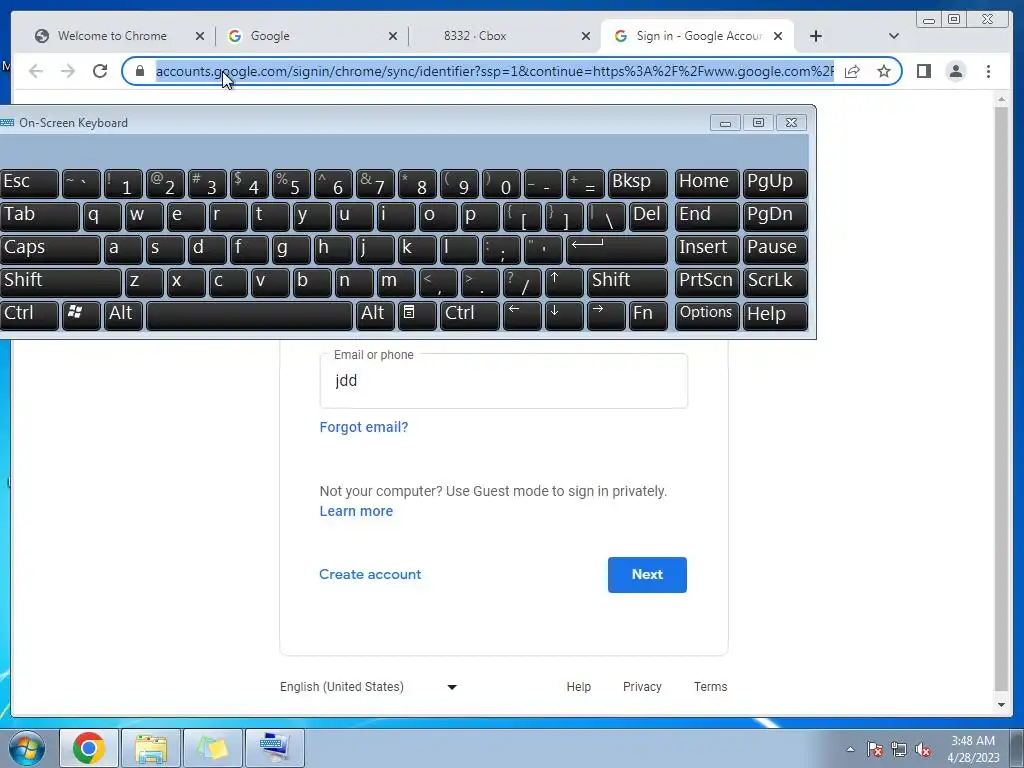Click the network tray icon

pos(899,750)
